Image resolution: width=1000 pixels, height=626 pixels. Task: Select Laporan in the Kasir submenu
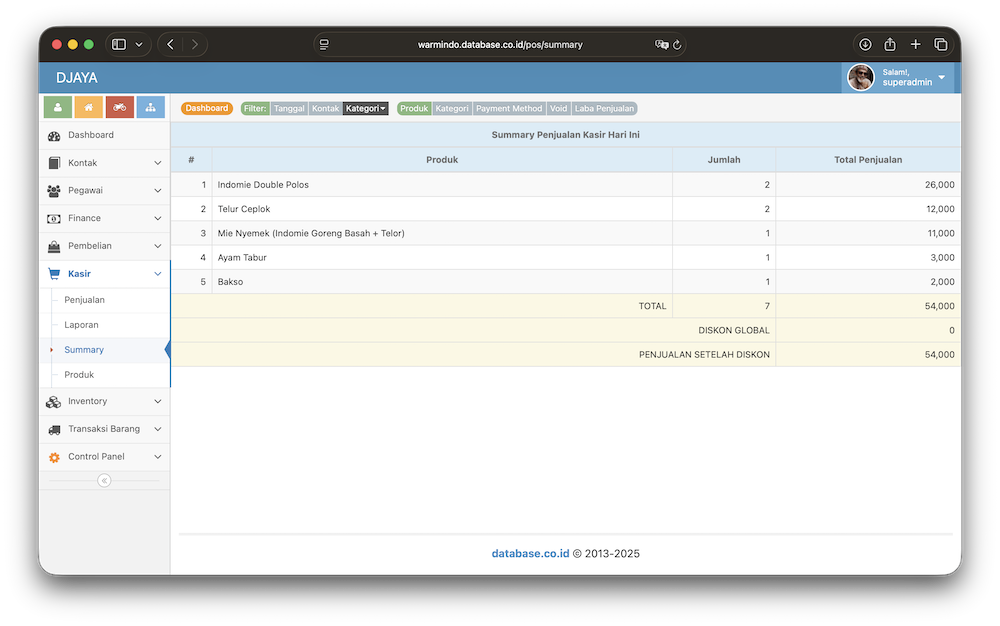[x=81, y=325]
